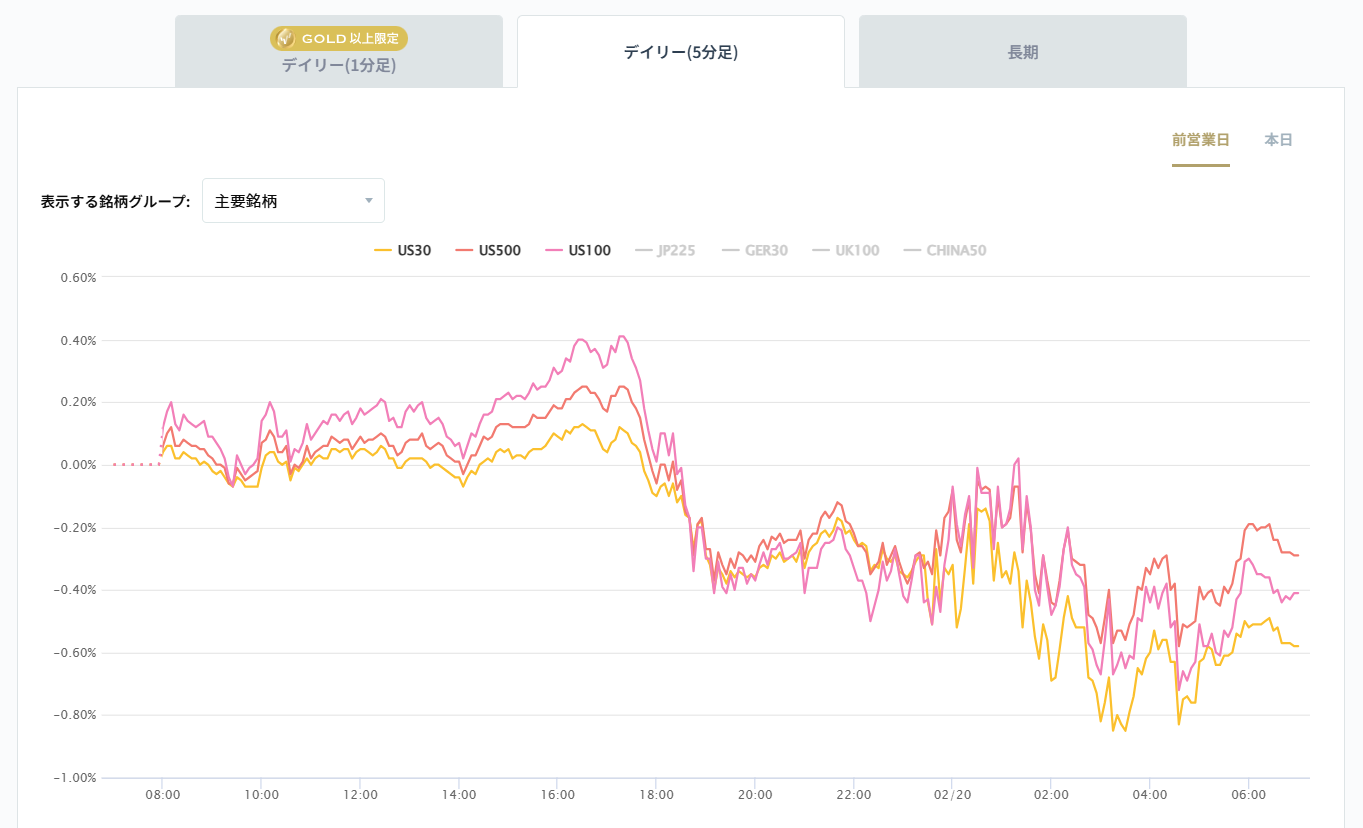Switch to 本日 view

point(1278,140)
